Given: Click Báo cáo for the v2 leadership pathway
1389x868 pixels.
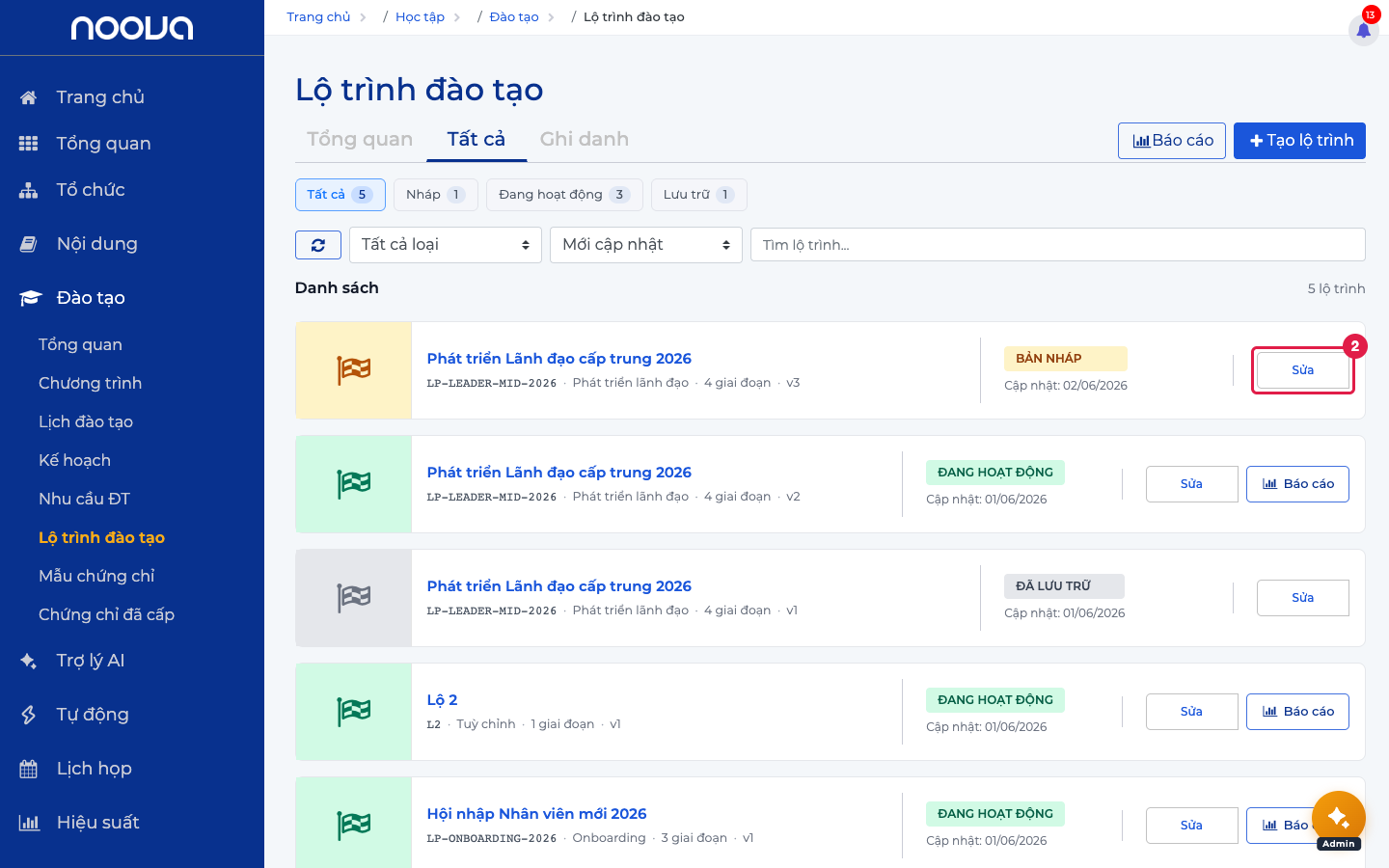Looking at the screenshot, I should tap(1297, 484).
